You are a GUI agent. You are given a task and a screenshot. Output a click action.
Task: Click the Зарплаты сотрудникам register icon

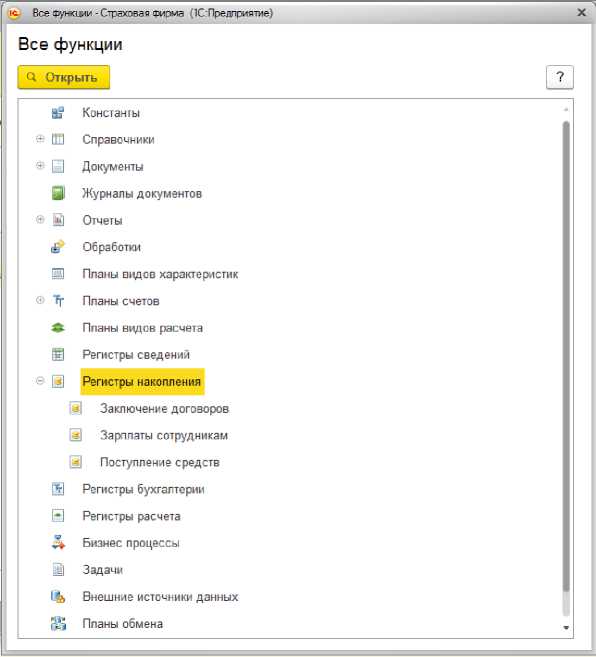[75, 435]
